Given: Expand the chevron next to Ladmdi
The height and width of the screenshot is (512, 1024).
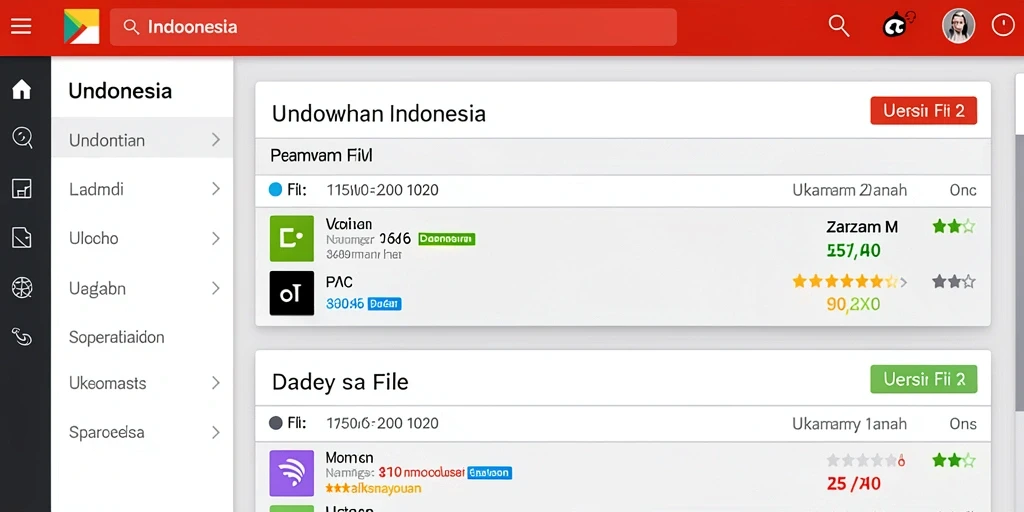Looking at the screenshot, I should point(216,189).
